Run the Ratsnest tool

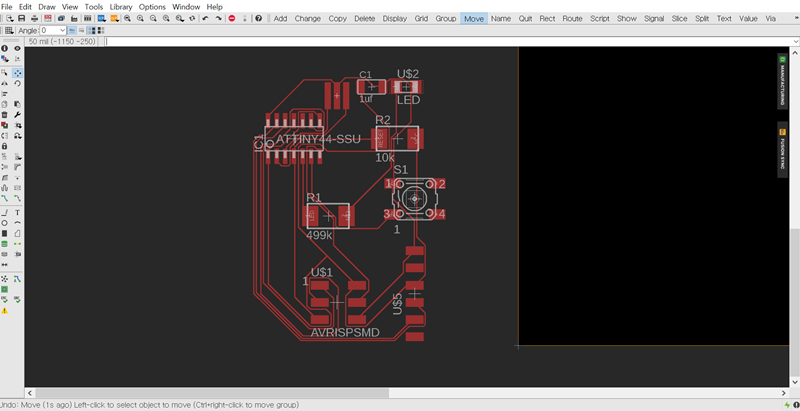[x=5, y=279]
